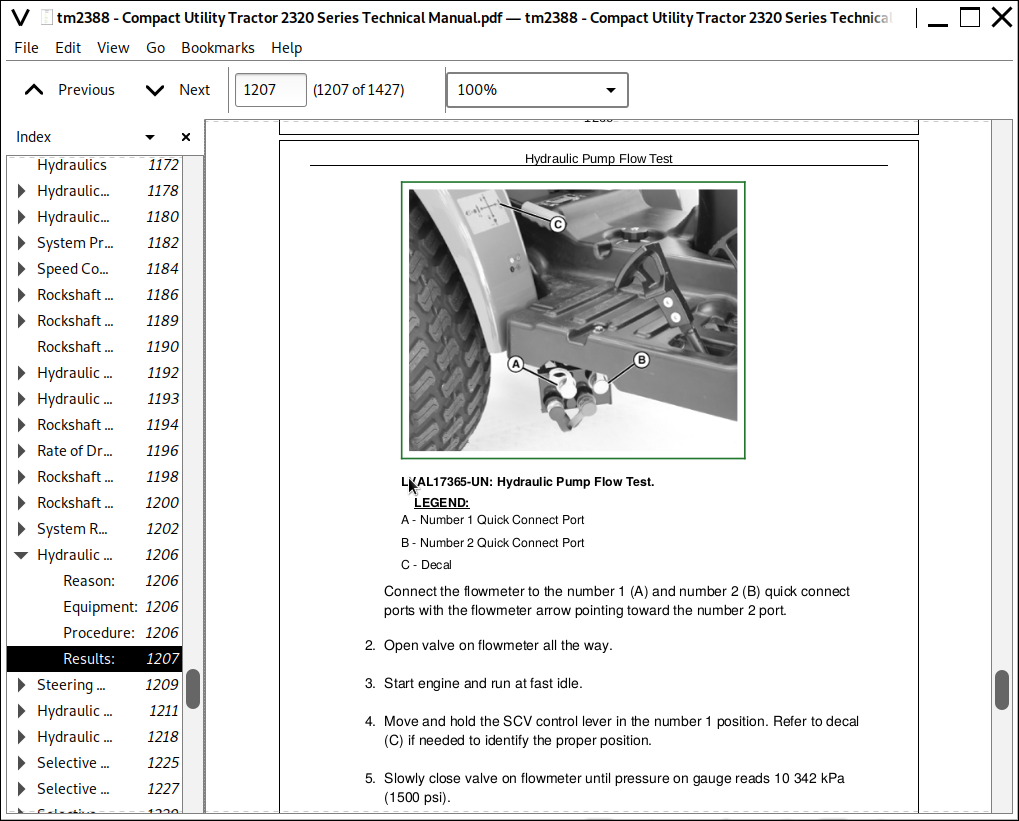The width and height of the screenshot is (1019, 821).
Task: Open the Bookmarks menu
Action: click(x=218, y=48)
